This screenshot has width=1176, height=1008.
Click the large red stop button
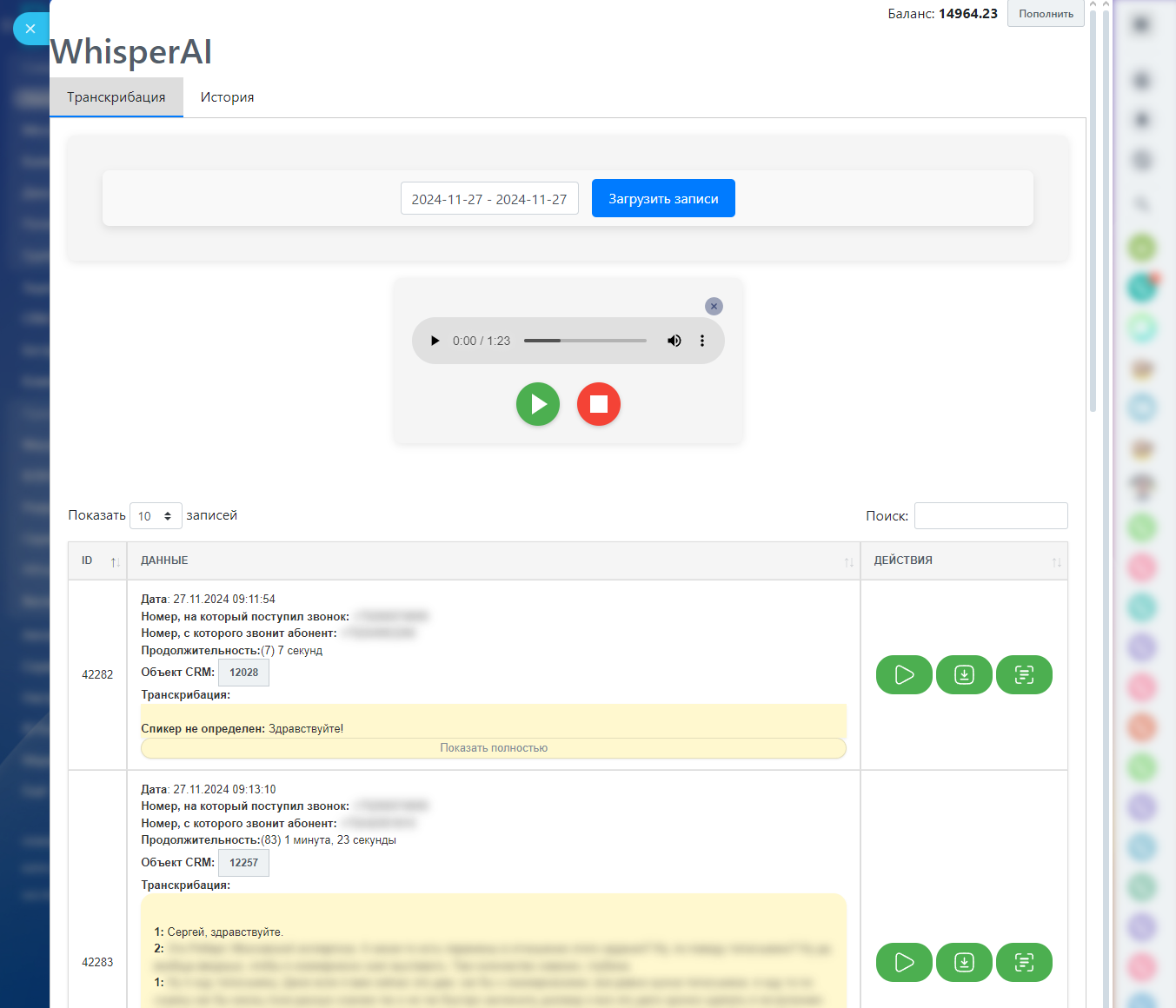point(599,404)
